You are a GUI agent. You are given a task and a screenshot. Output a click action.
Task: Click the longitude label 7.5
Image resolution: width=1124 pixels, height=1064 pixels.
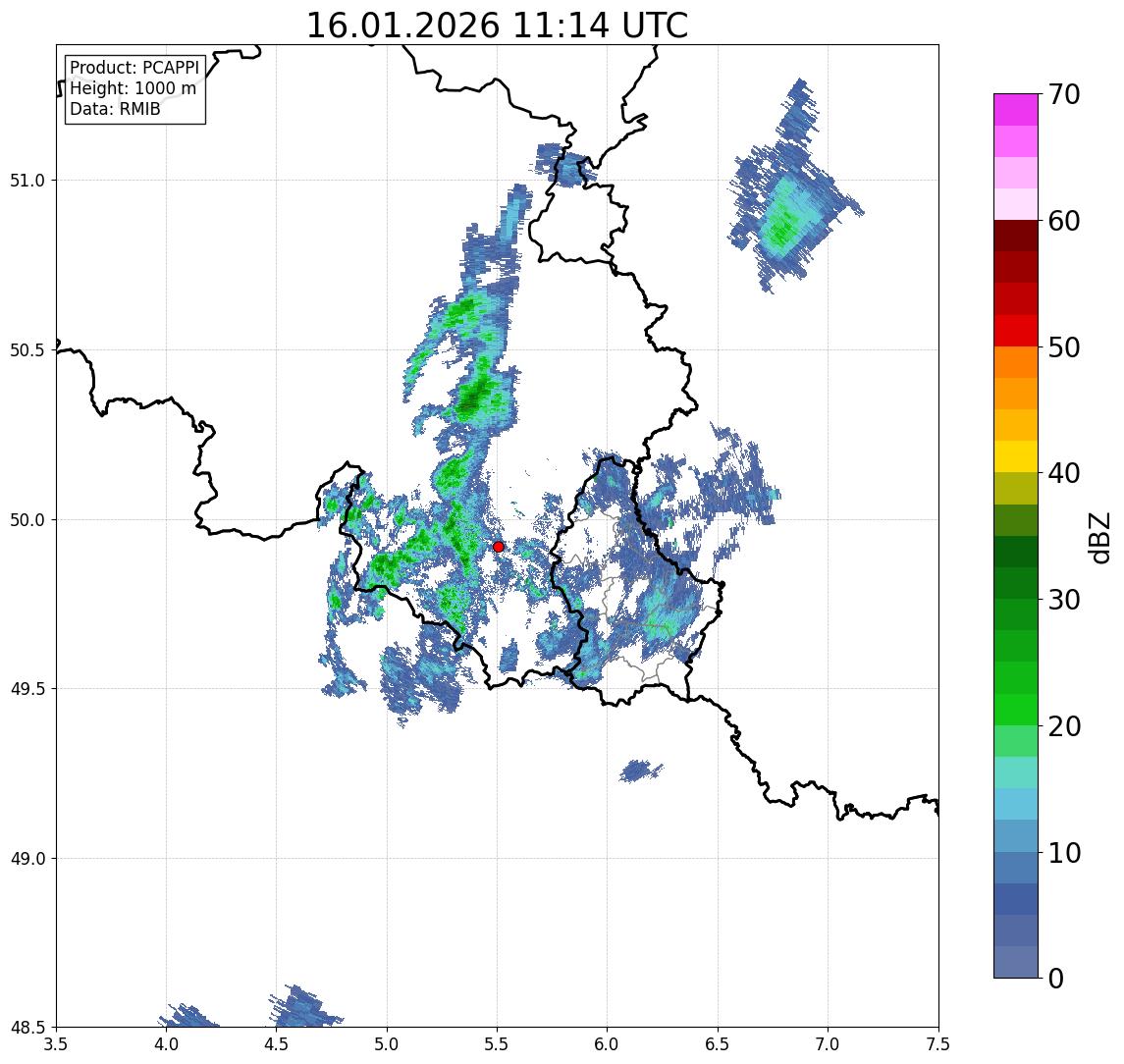pyautogui.click(x=939, y=1044)
